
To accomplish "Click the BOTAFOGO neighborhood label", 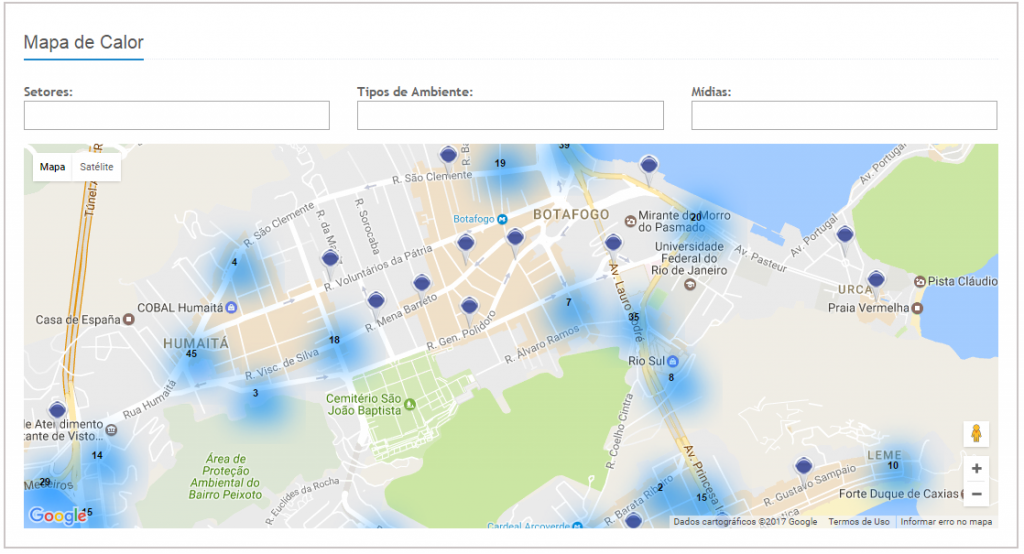I will click(x=571, y=214).
